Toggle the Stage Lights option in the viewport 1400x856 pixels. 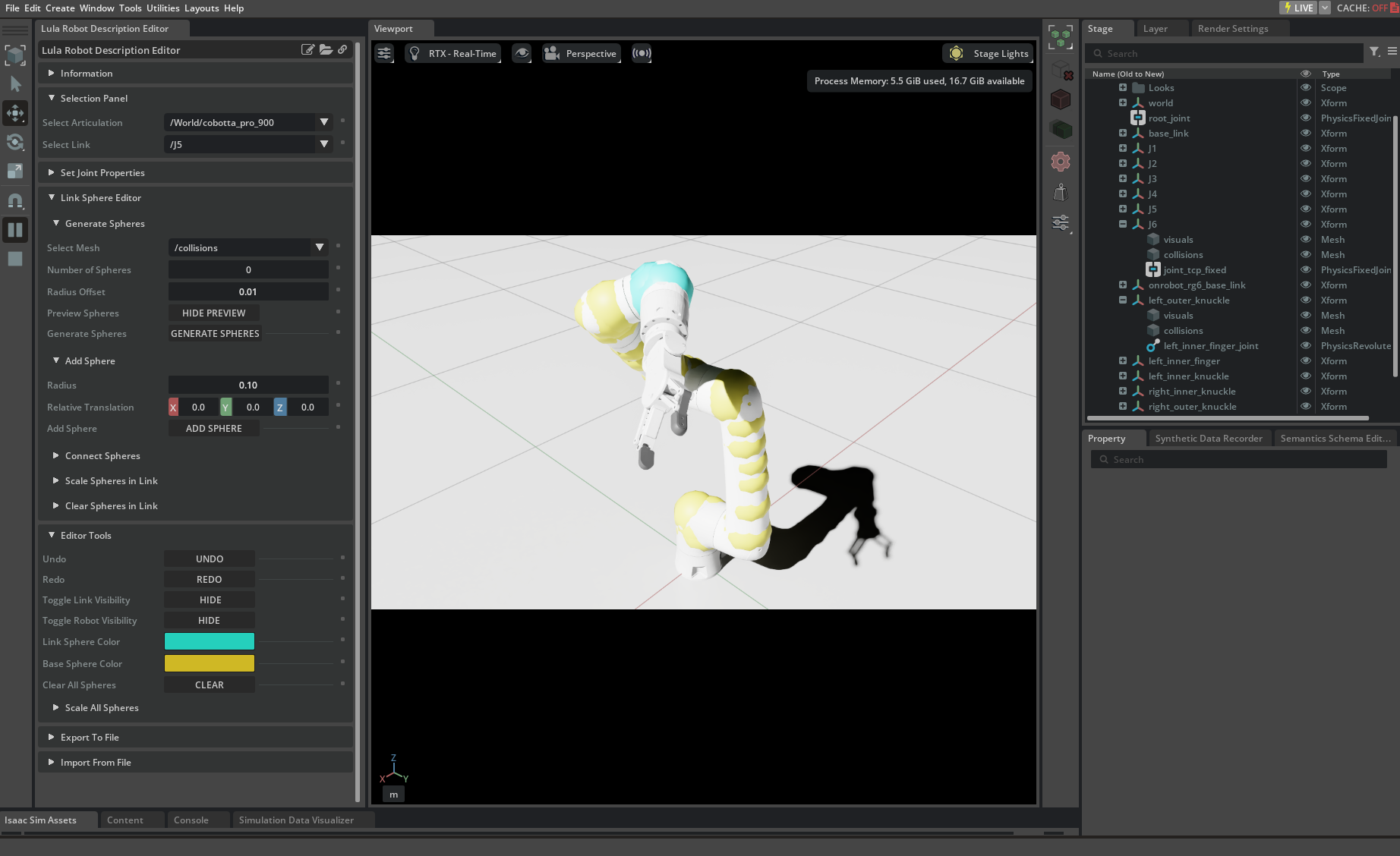(987, 53)
